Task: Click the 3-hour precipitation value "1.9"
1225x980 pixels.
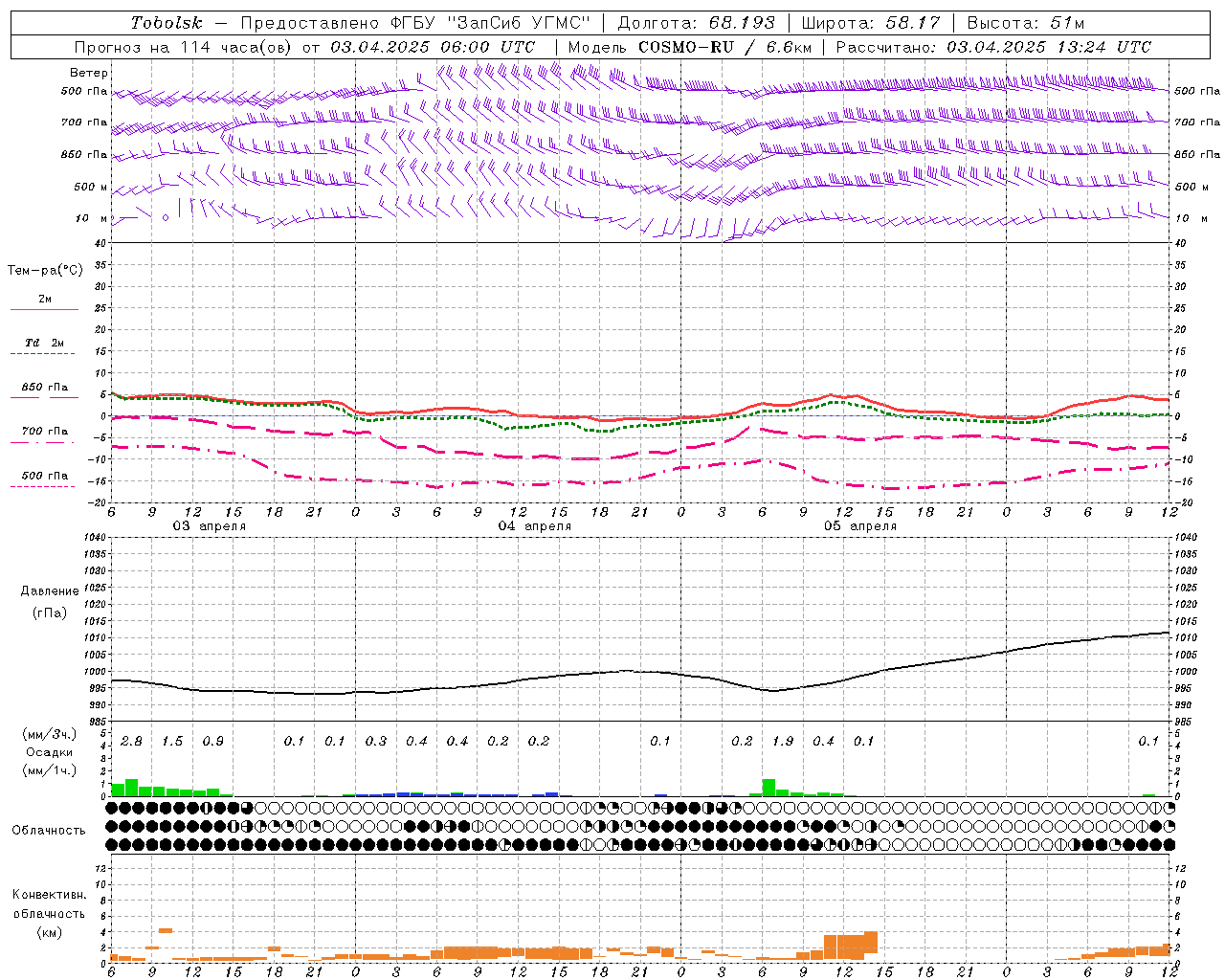Action: point(783,742)
